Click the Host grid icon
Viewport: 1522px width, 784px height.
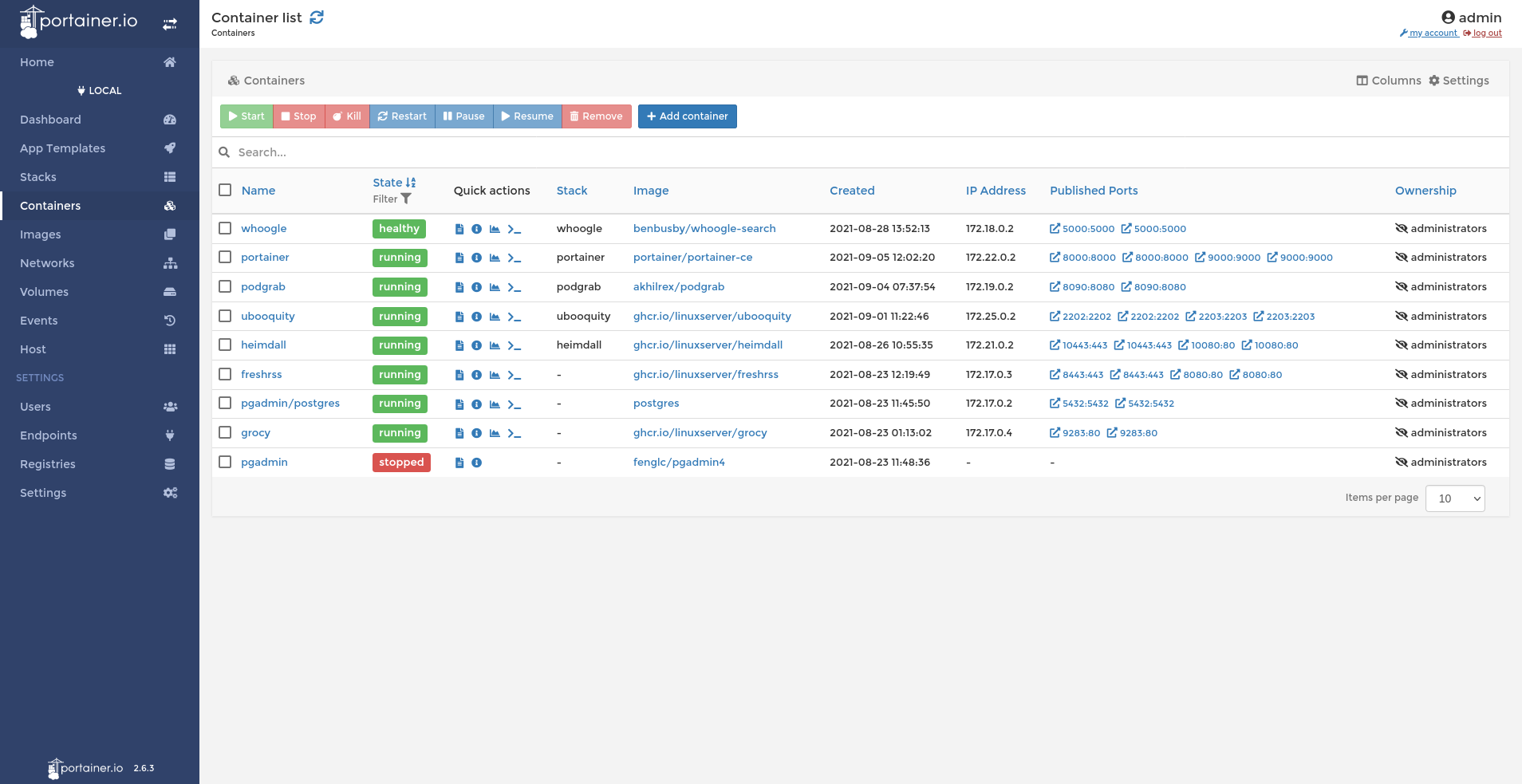(x=170, y=349)
